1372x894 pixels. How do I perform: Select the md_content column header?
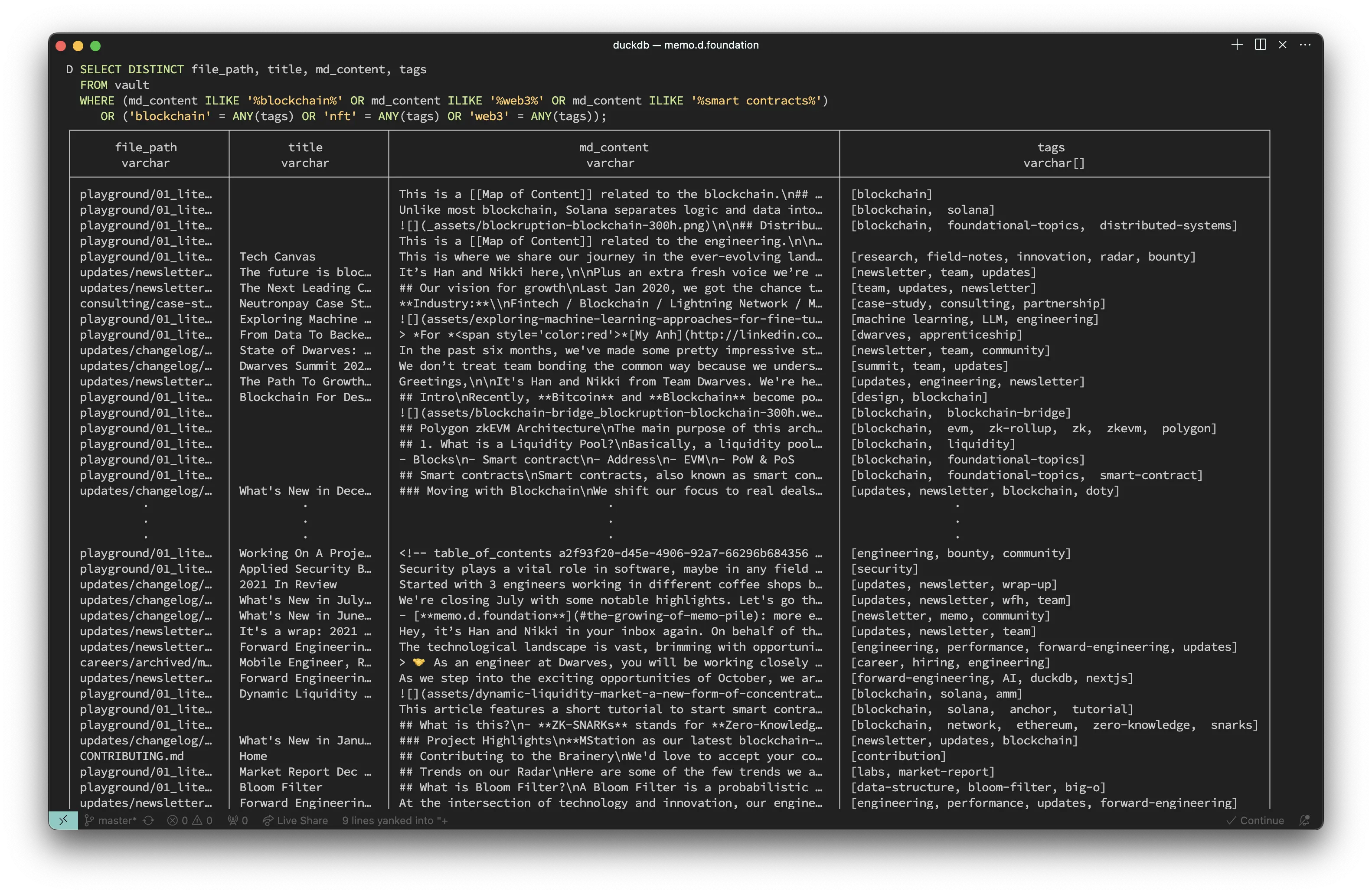(x=613, y=147)
